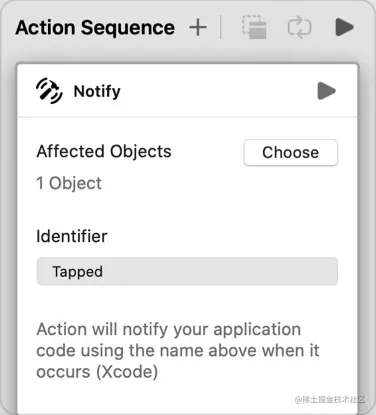Click the vertical divider beside the plus icon
Viewport: 376px width, 415px height.
point(221,27)
